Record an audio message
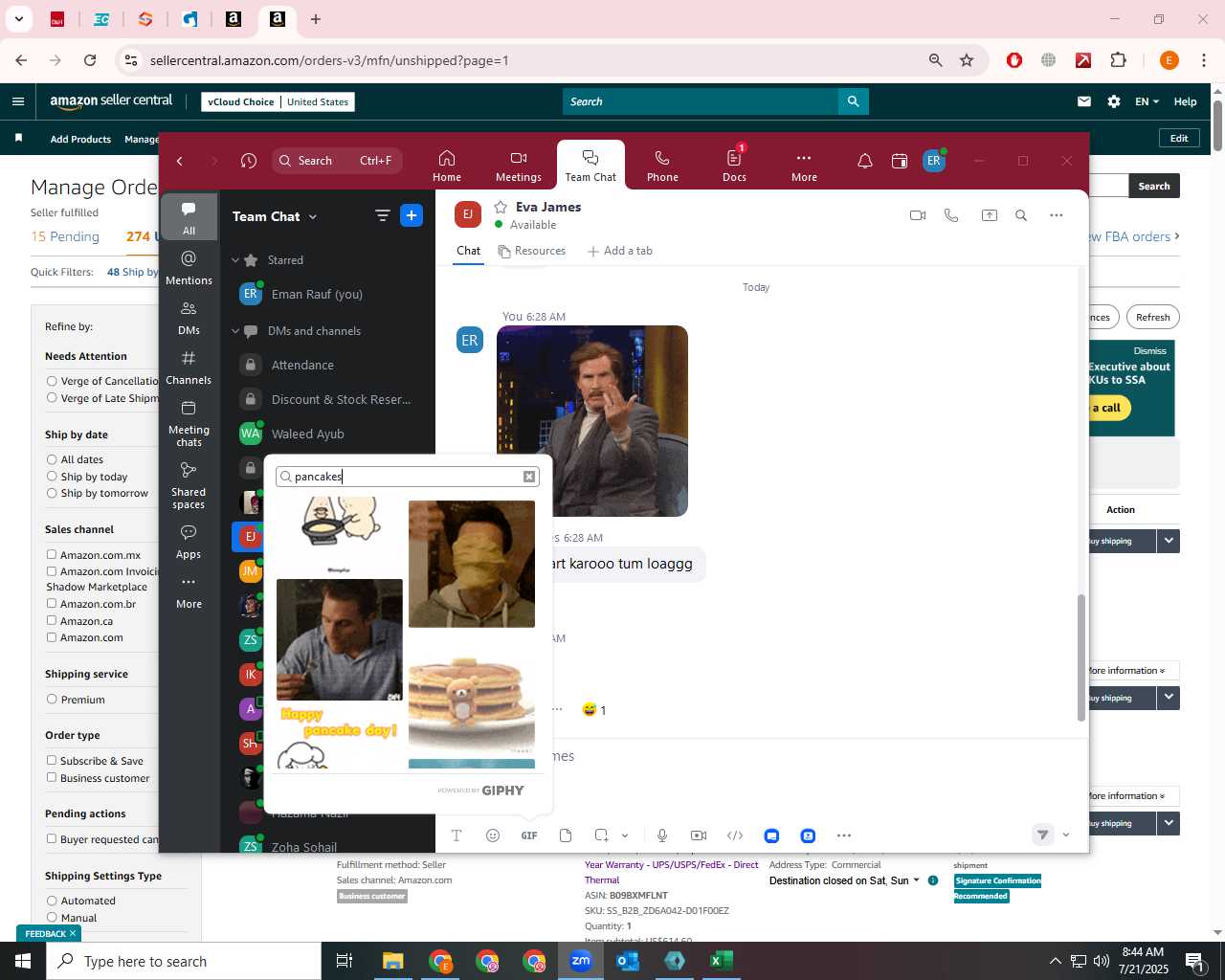 (x=662, y=835)
